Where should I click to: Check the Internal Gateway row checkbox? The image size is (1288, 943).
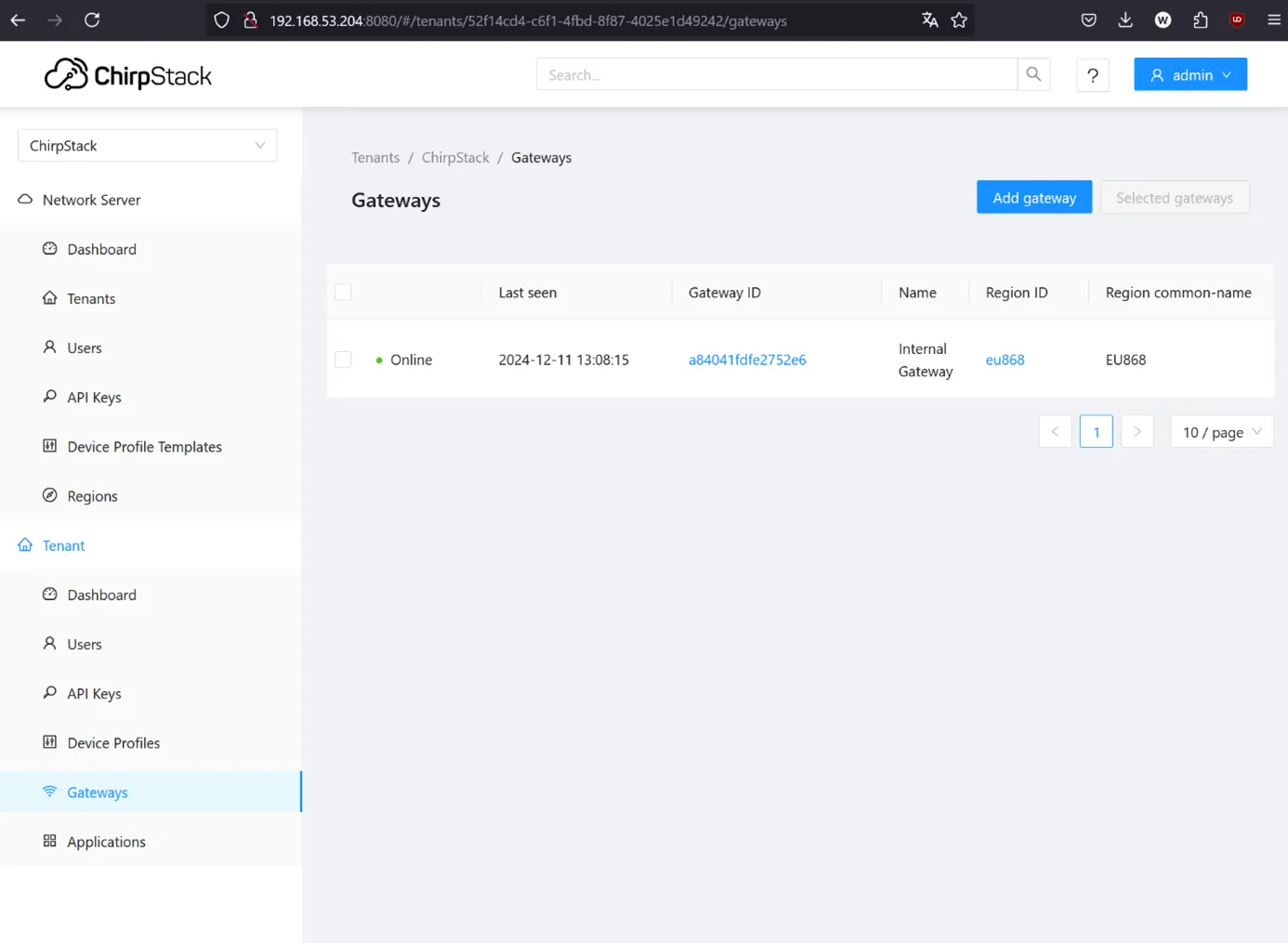[x=344, y=360]
